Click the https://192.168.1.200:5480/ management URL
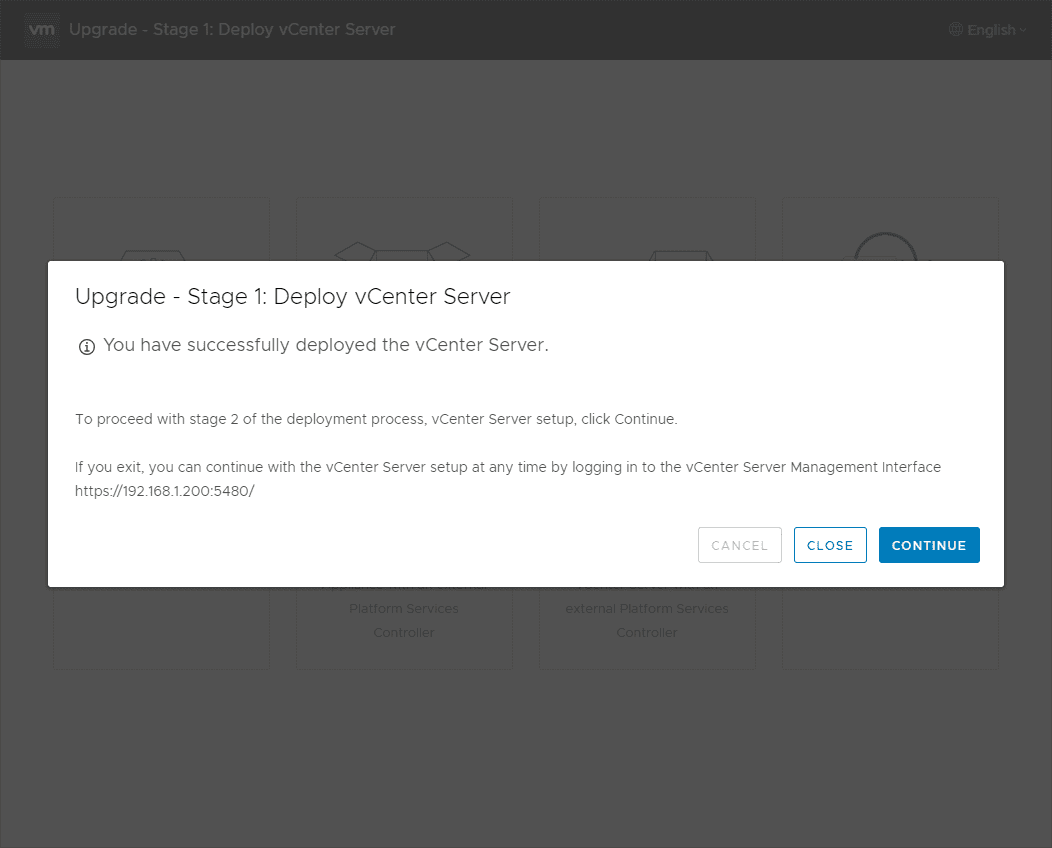 click(x=164, y=491)
